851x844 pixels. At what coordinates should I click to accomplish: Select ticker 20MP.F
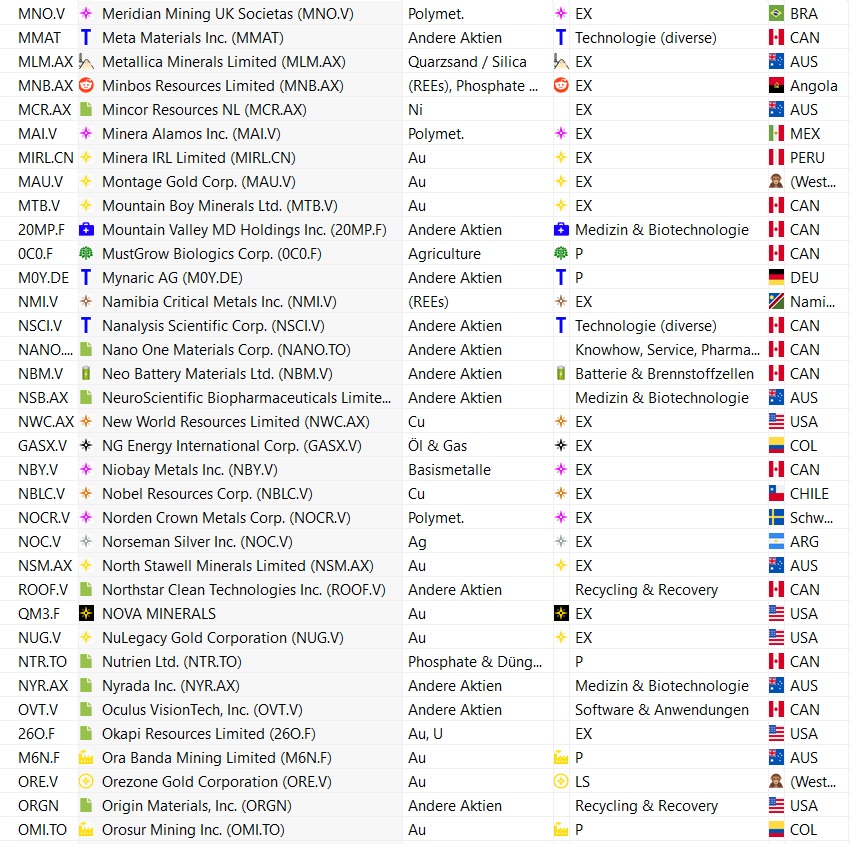pos(41,230)
